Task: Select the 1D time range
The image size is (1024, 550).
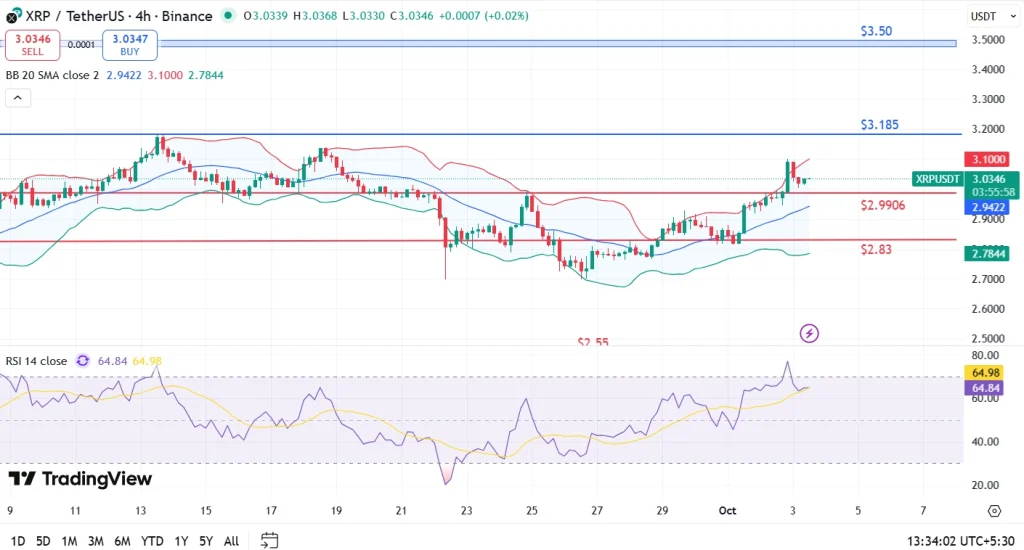Action: point(17,541)
